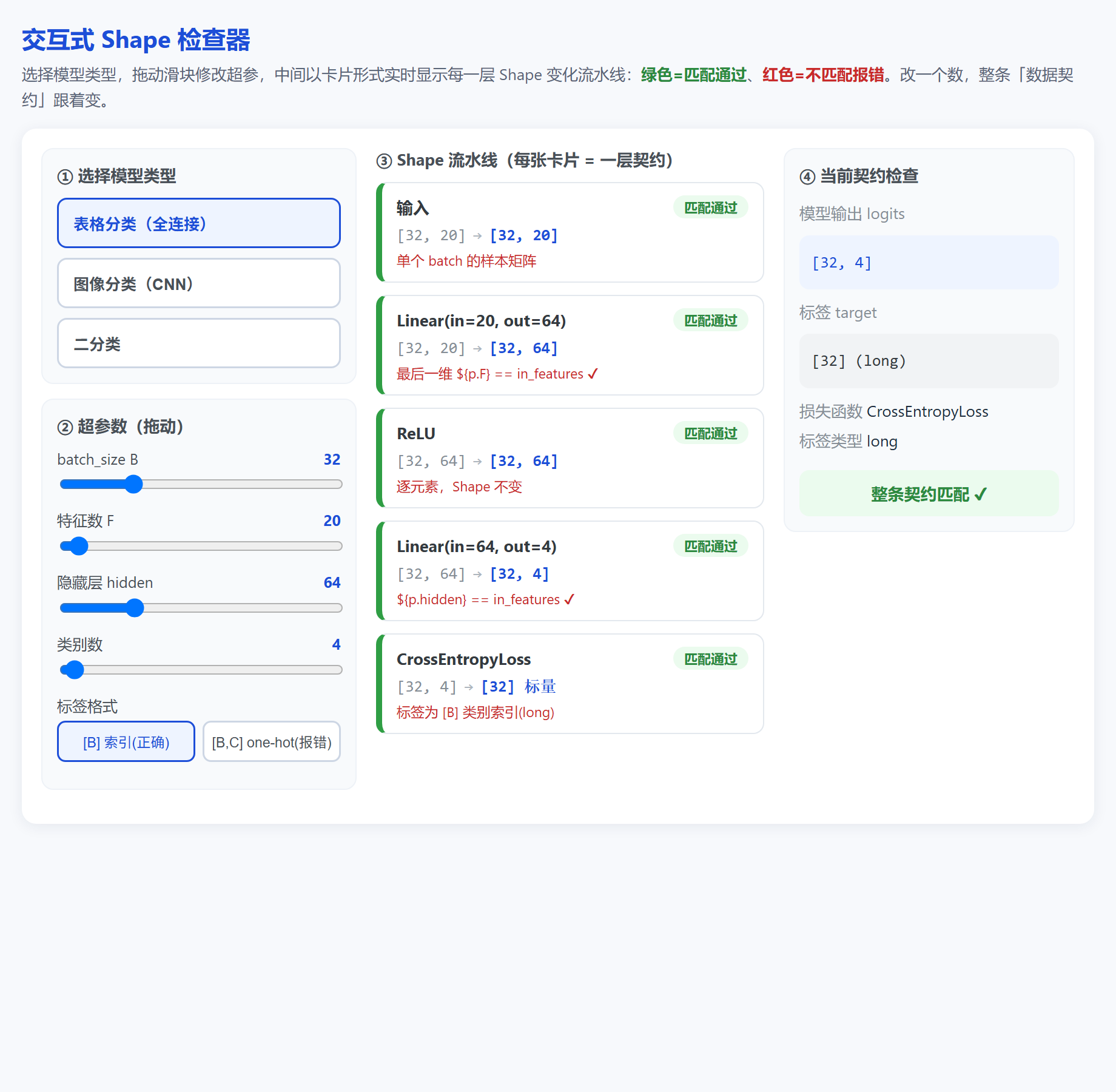Click the ReLU card title

pyautogui.click(x=416, y=434)
